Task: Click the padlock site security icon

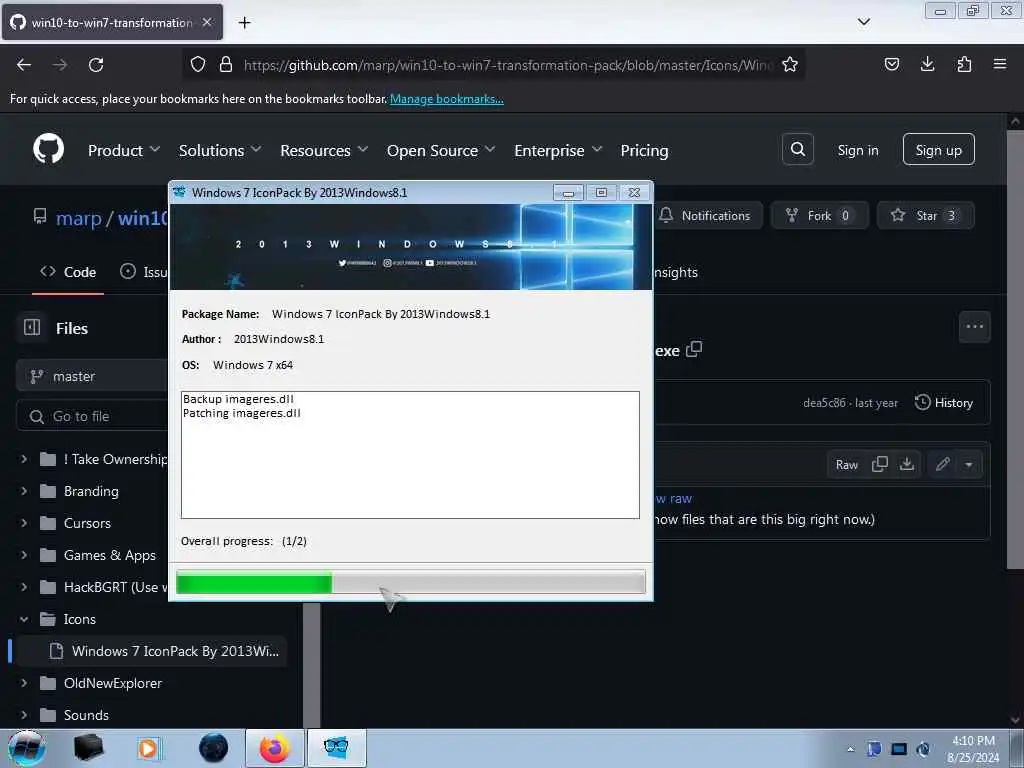Action: coord(225,64)
